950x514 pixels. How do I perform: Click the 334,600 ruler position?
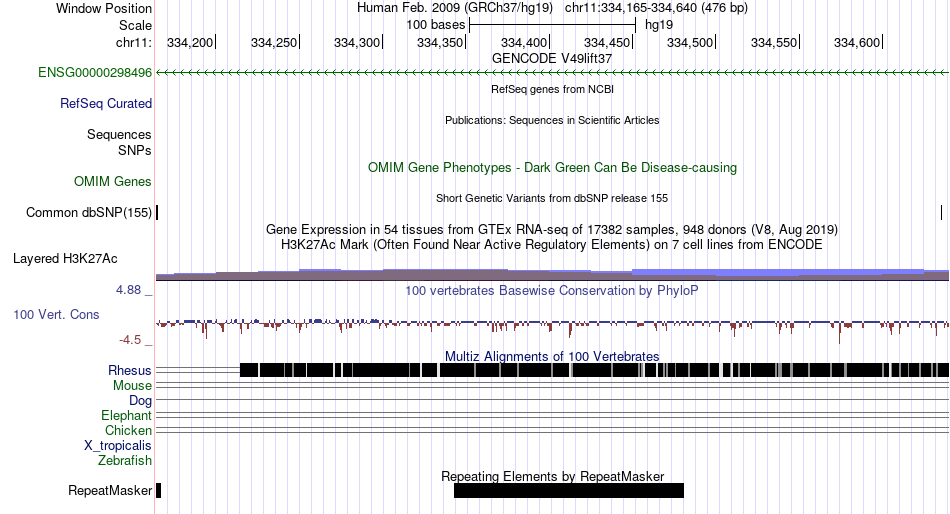tap(857, 42)
